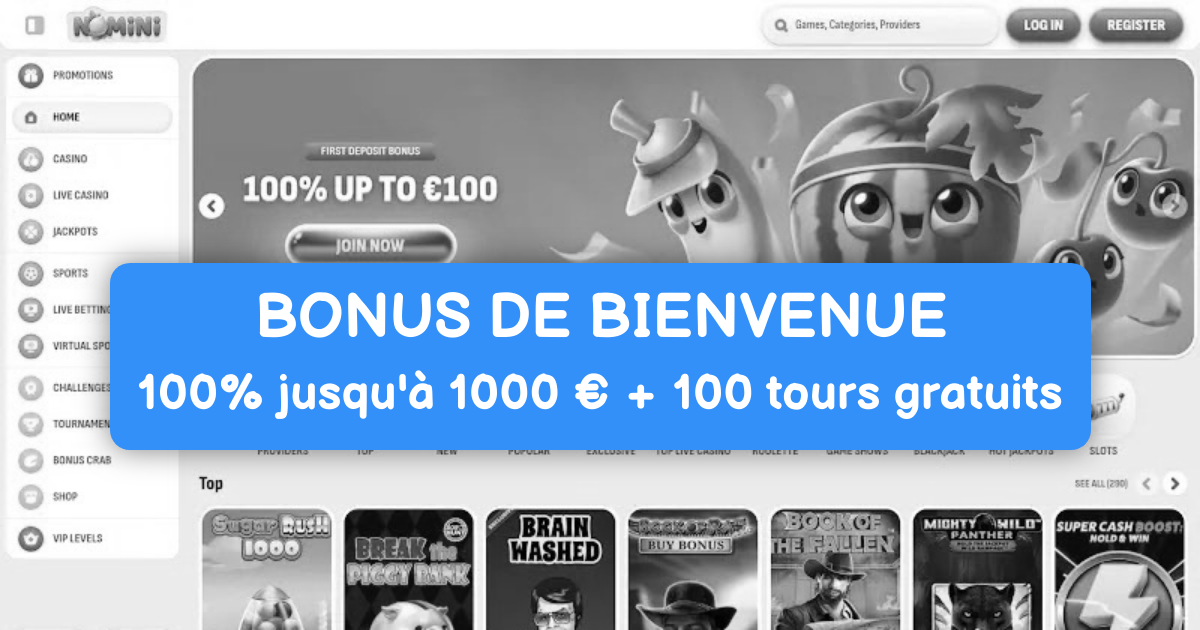Viewport: 1200px width, 630px height.
Task: Go back in Top games carousel
Action: click(1147, 484)
